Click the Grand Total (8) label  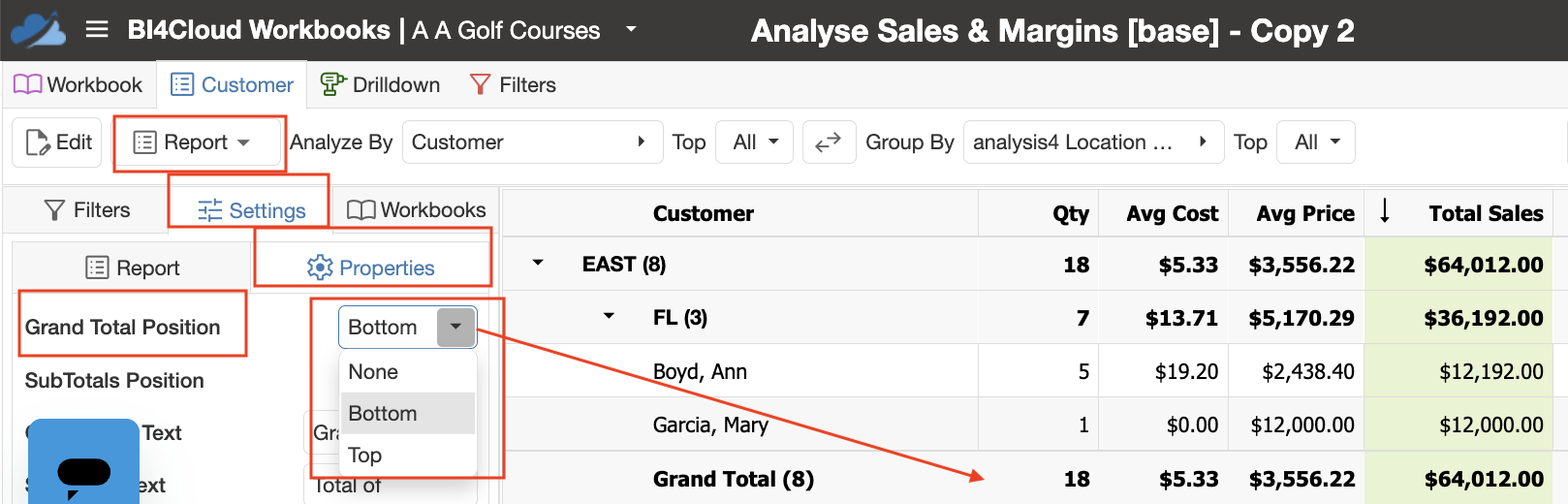click(x=734, y=479)
